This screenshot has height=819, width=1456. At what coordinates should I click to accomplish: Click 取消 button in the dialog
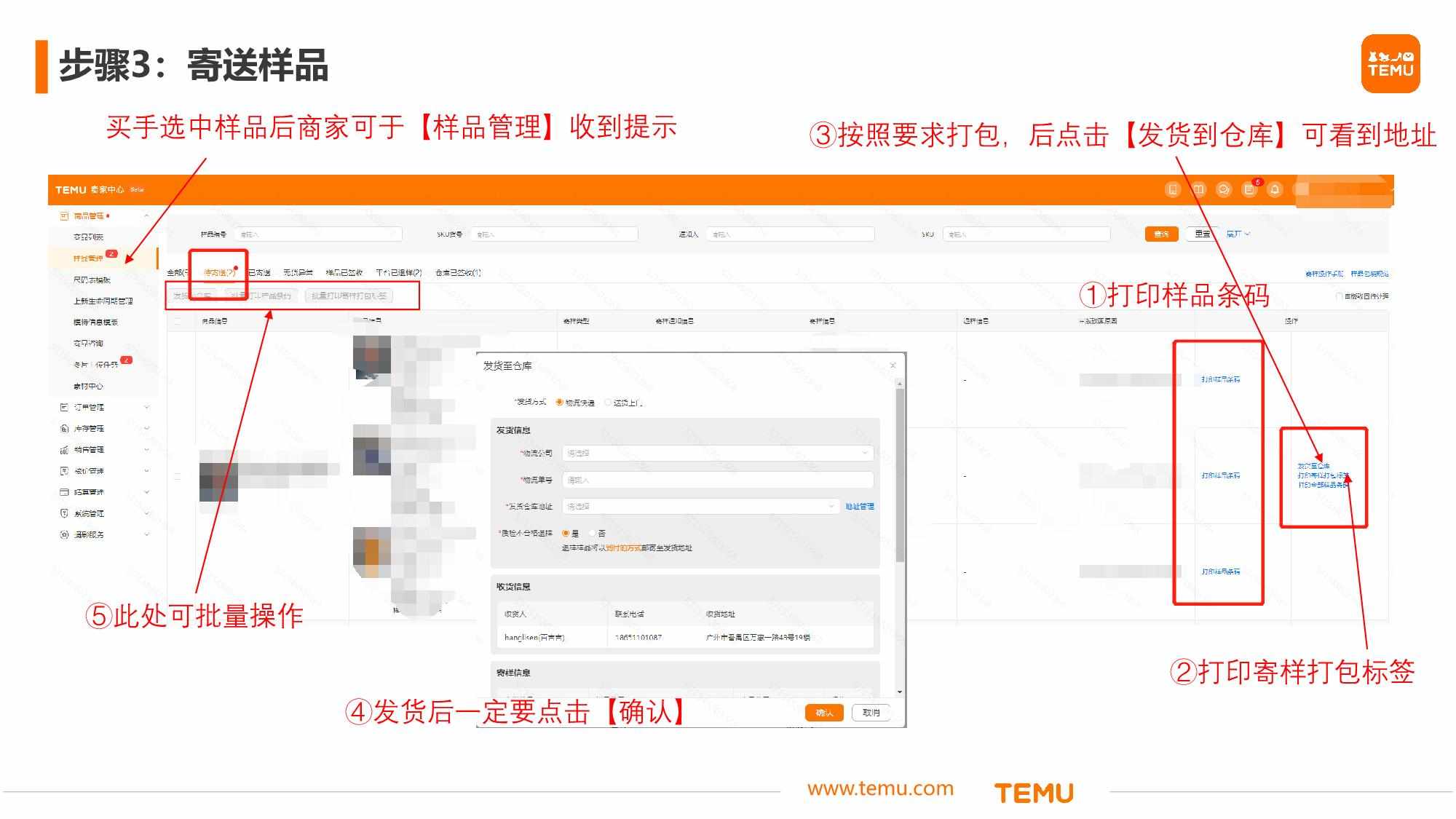[x=871, y=713]
